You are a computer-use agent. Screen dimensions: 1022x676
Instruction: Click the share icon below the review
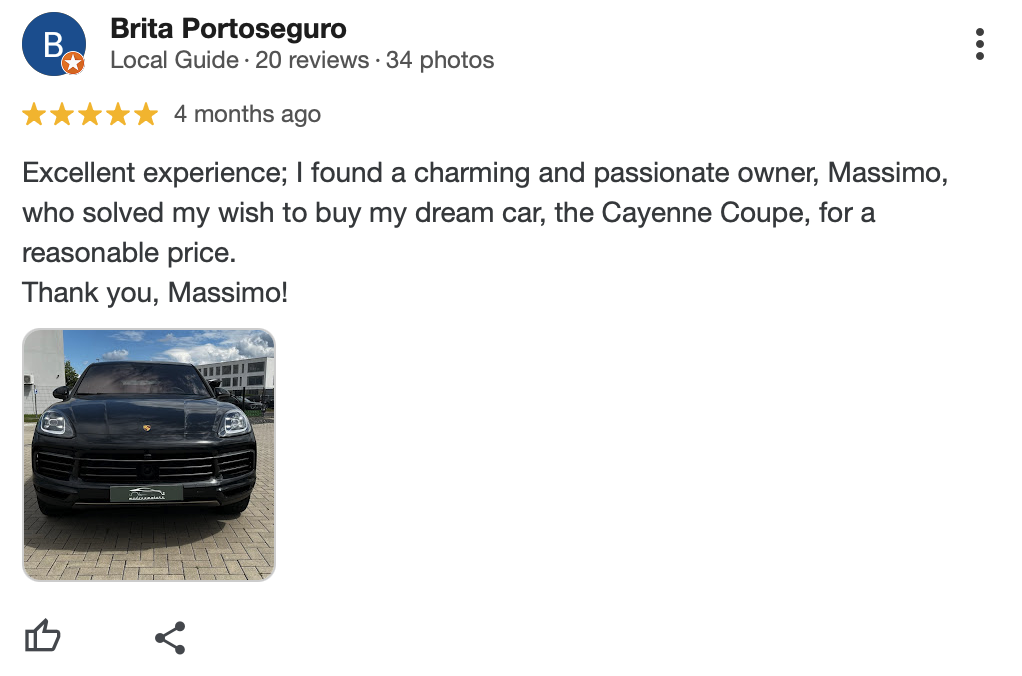tap(169, 636)
